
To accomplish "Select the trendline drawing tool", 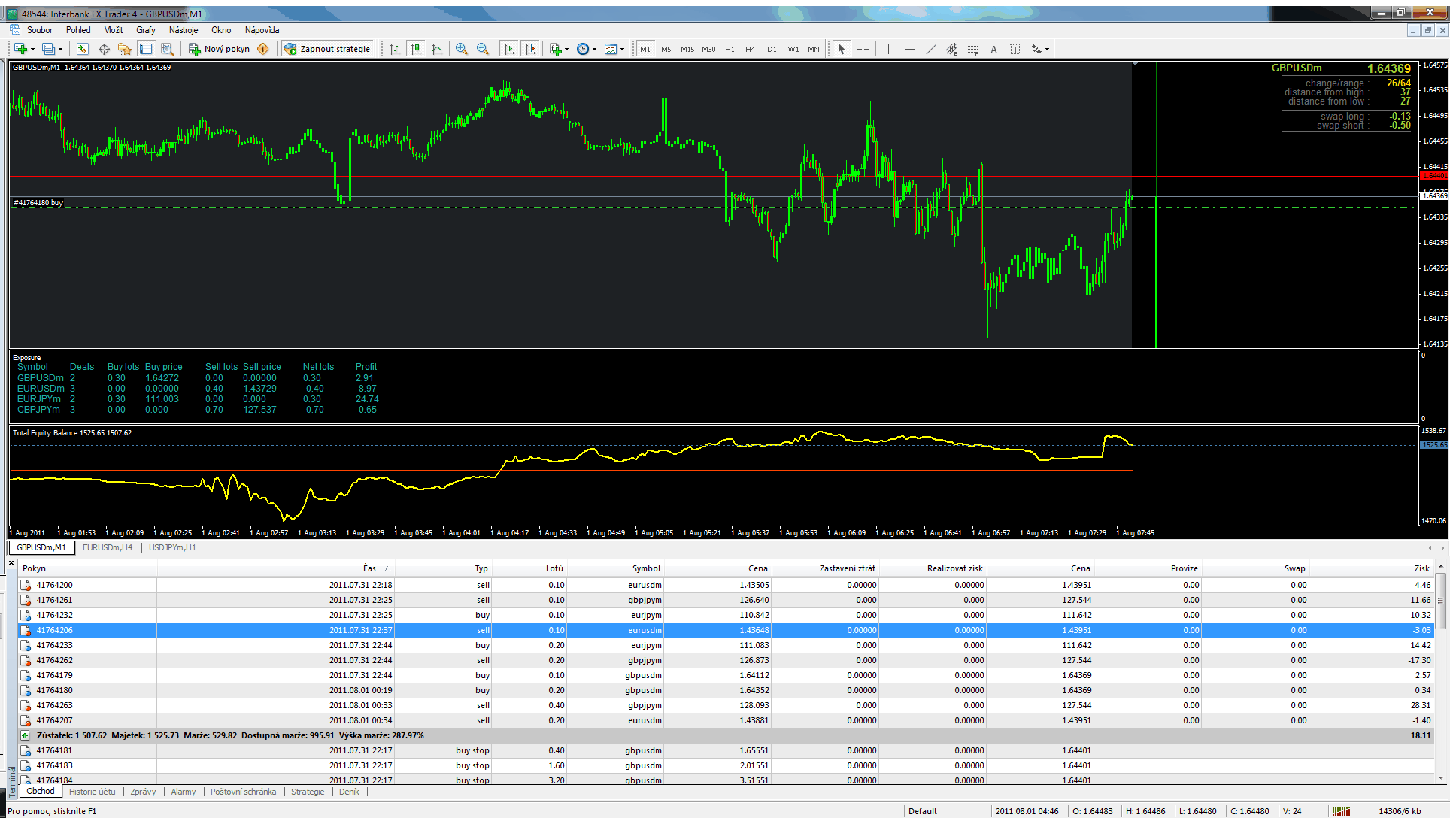I will (930, 49).
